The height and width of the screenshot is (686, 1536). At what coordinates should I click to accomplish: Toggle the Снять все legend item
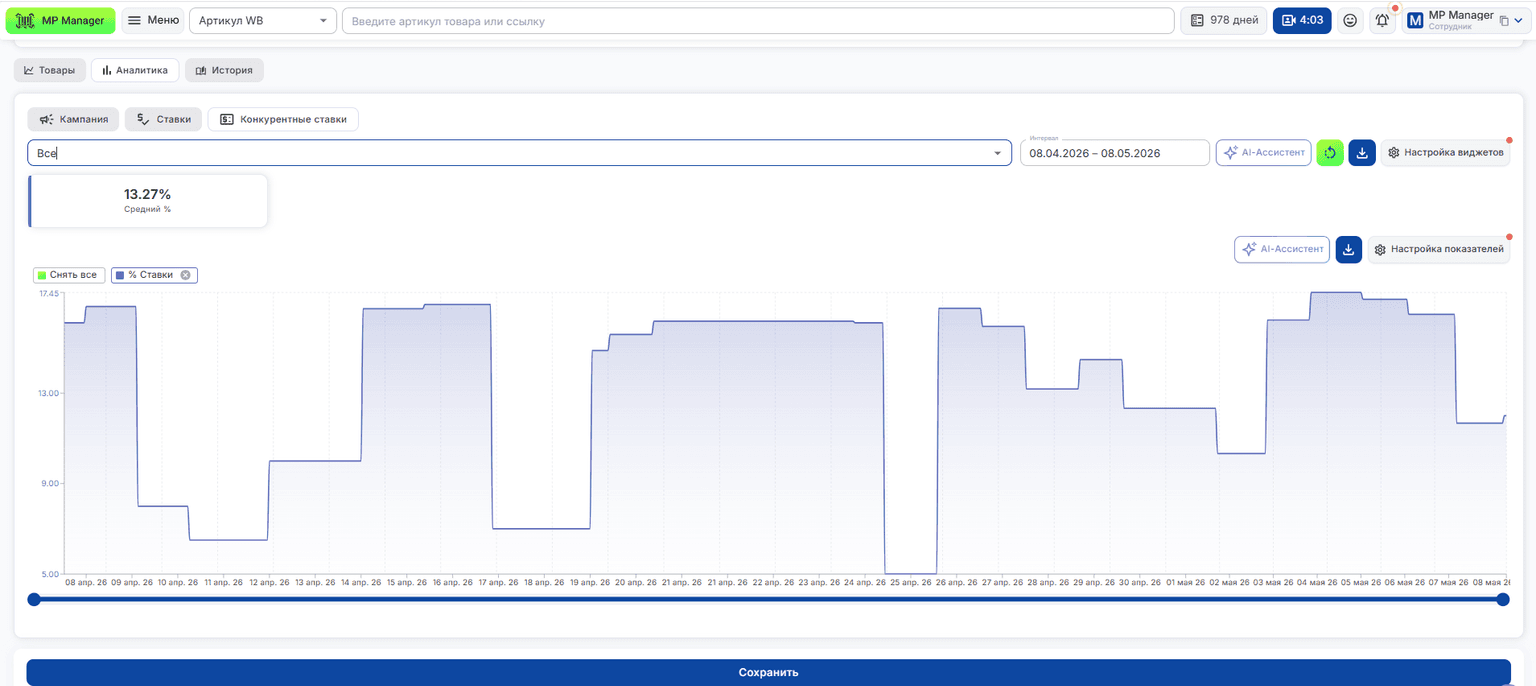click(x=67, y=275)
